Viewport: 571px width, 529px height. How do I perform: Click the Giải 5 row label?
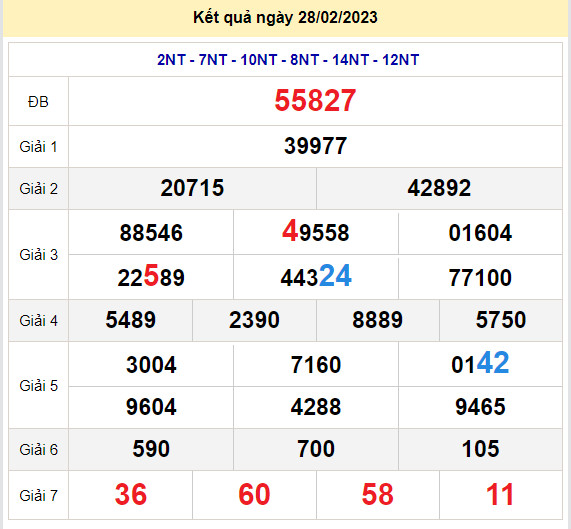pyautogui.click(x=38, y=386)
